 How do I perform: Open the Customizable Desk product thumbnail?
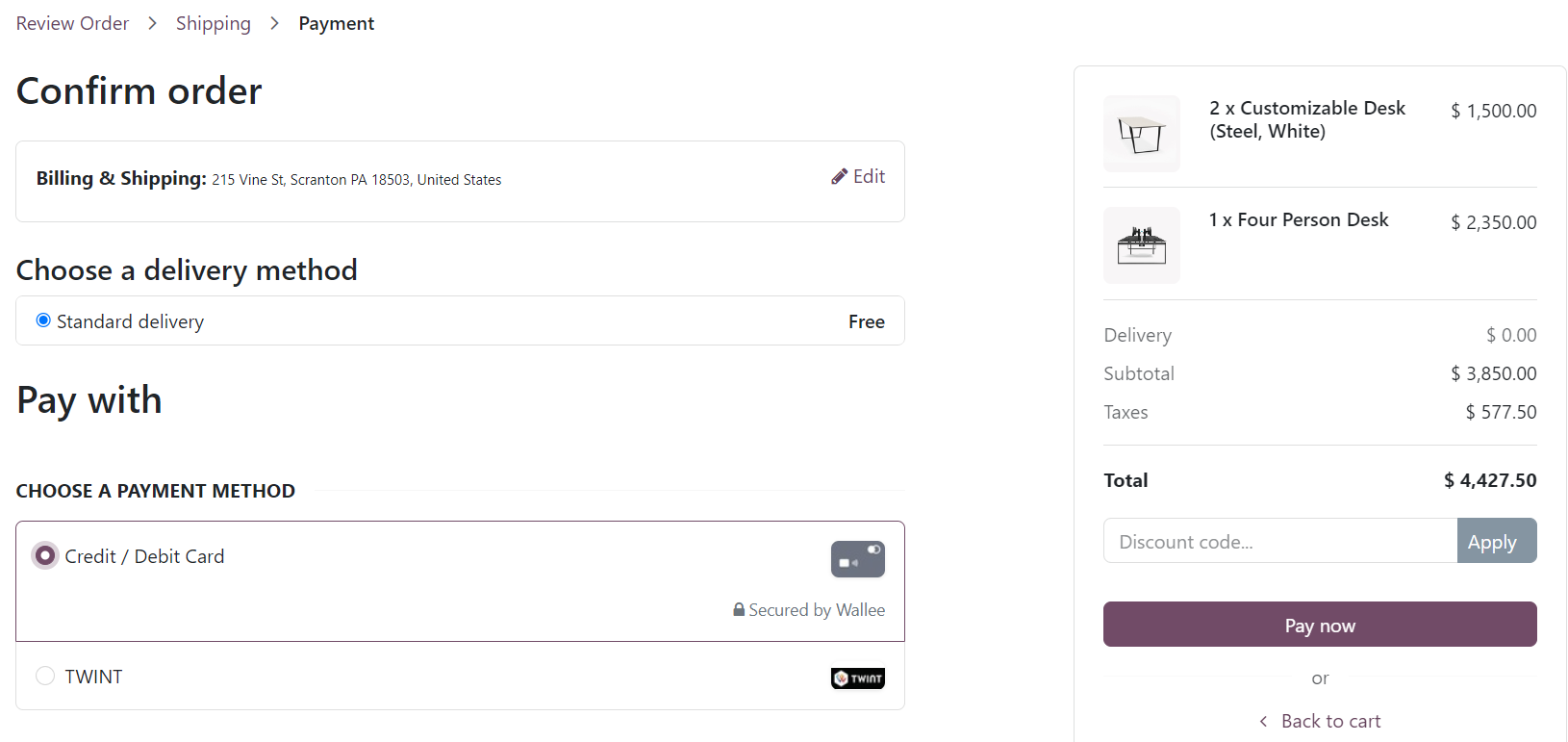click(1141, 134)
